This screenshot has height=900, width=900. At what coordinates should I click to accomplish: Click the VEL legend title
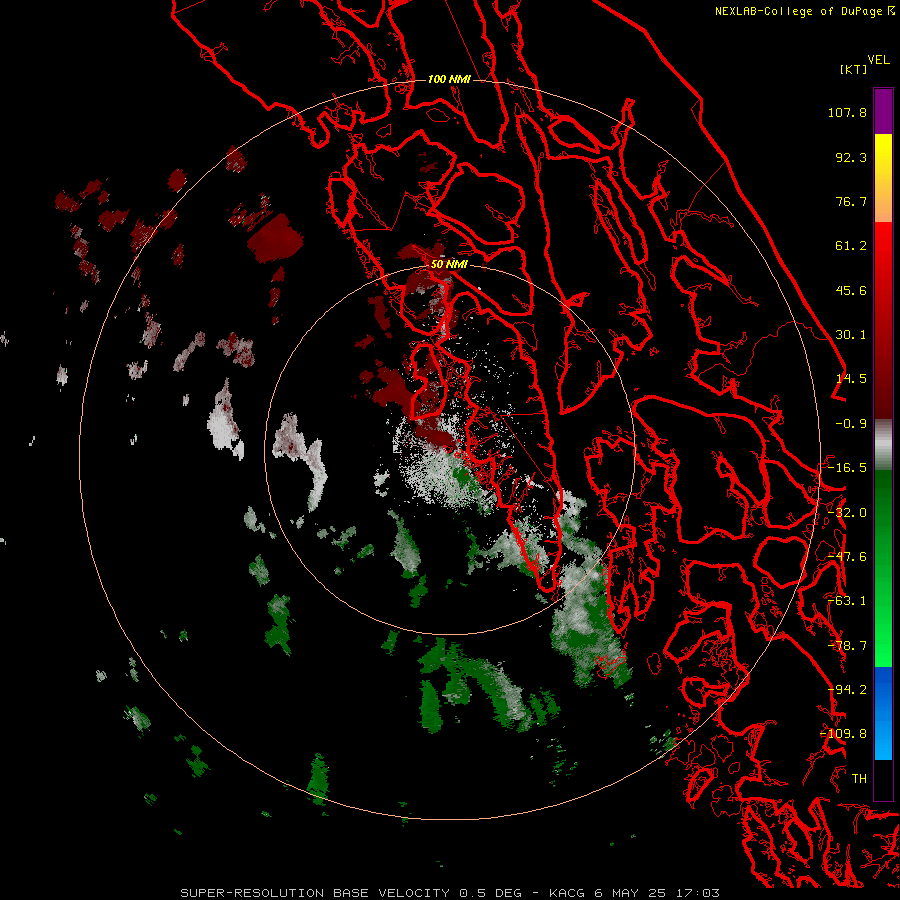tap(878, 60)
